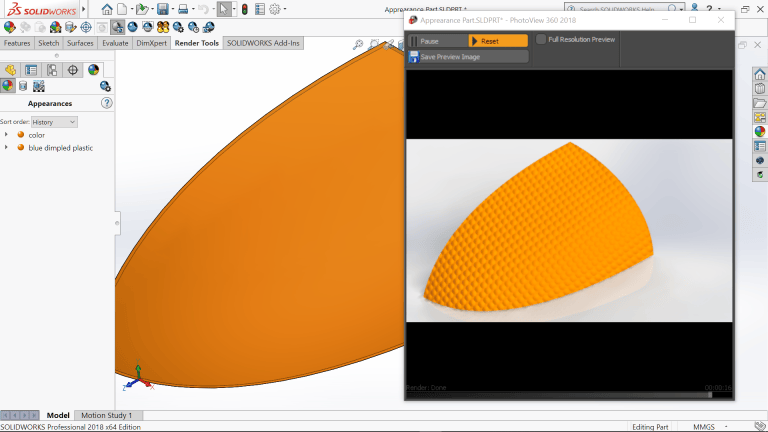Image resolution: width=768 pixels, height=432 pixels.
Task: Toggle the Preview Window button in Render Tools
Action: [117, 27]
